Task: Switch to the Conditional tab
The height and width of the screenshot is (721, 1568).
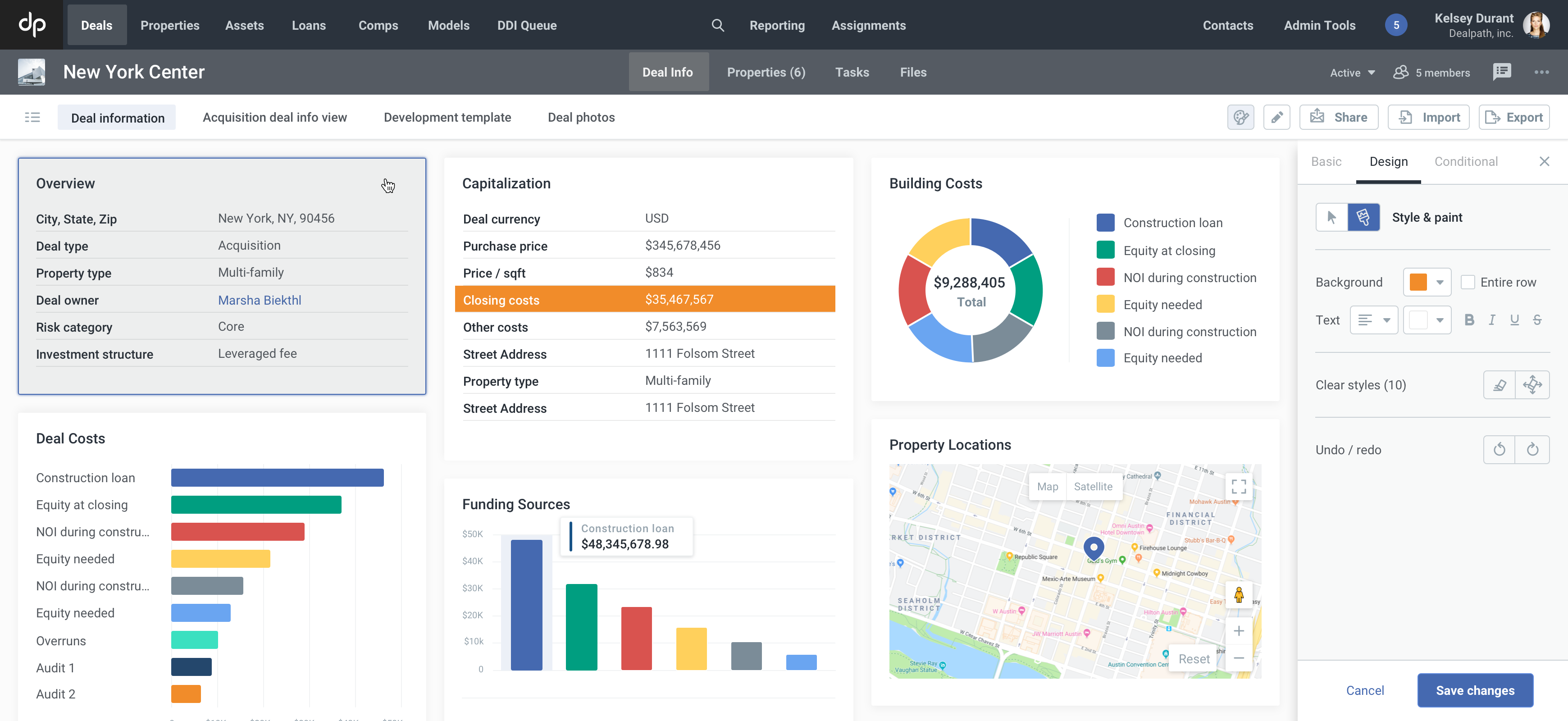Action: pos(1466,161)
